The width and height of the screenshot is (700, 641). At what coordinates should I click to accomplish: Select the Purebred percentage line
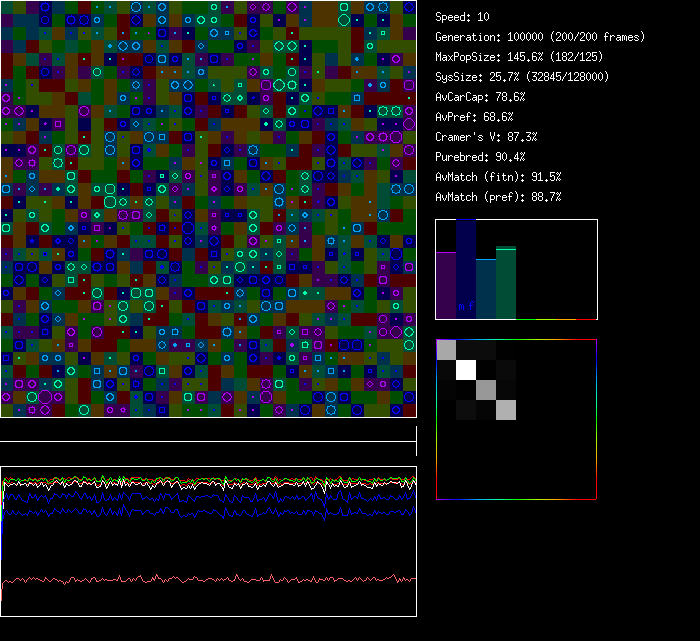click(480, 157)
